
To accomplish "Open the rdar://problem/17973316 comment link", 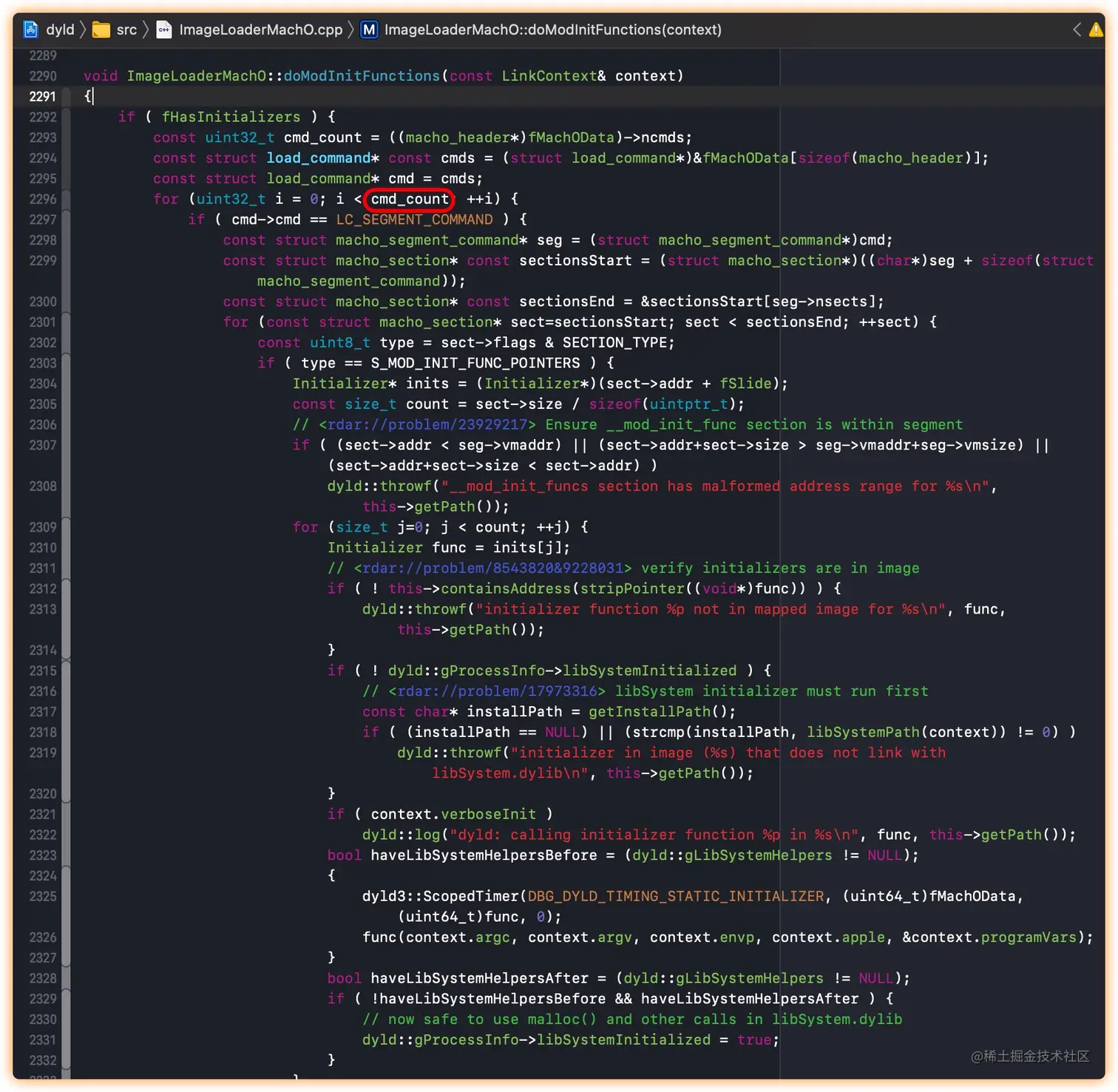I will click(497, 691).
